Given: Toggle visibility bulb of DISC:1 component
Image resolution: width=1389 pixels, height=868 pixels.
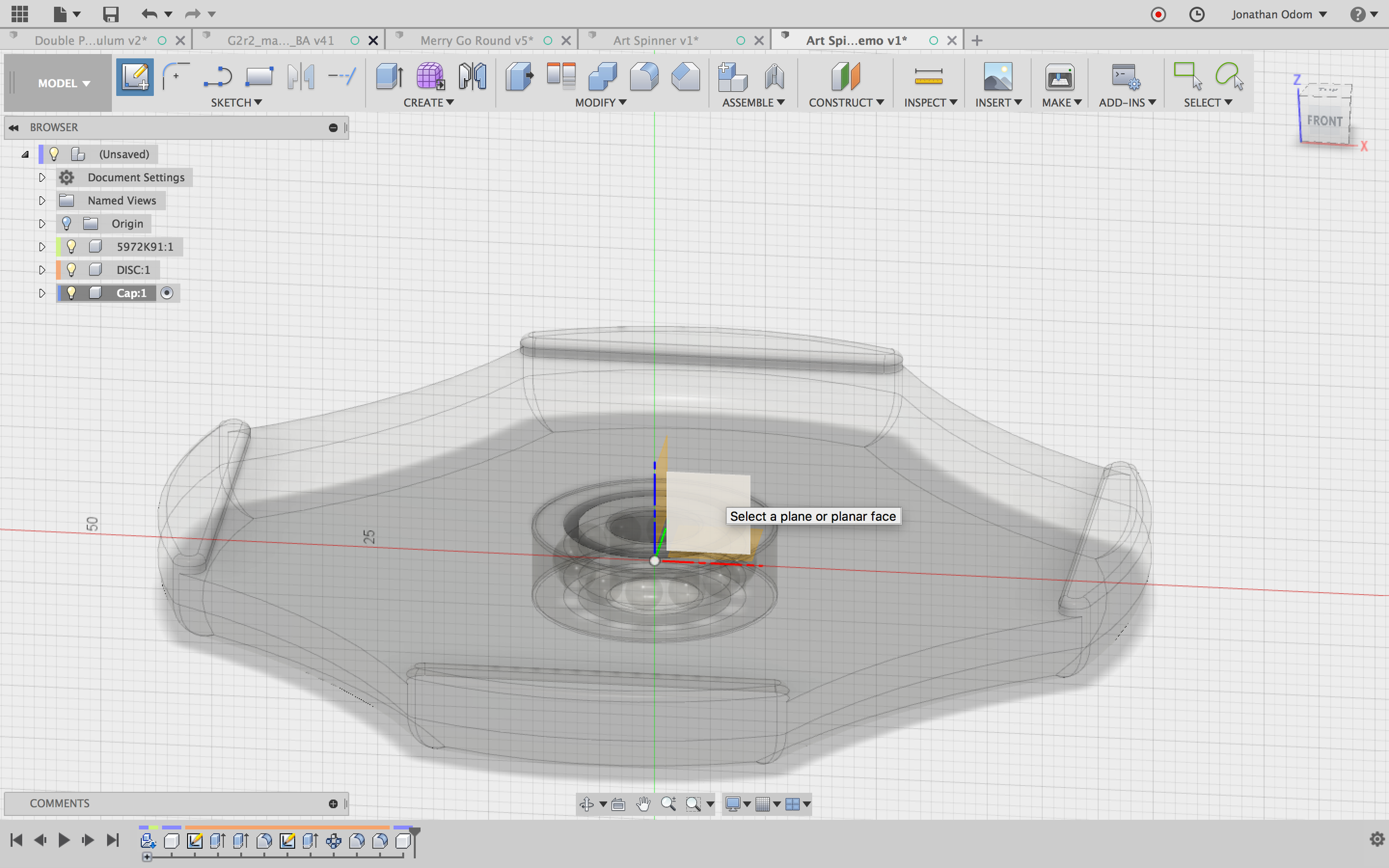Looking at the screenshot, I should 71,270.
